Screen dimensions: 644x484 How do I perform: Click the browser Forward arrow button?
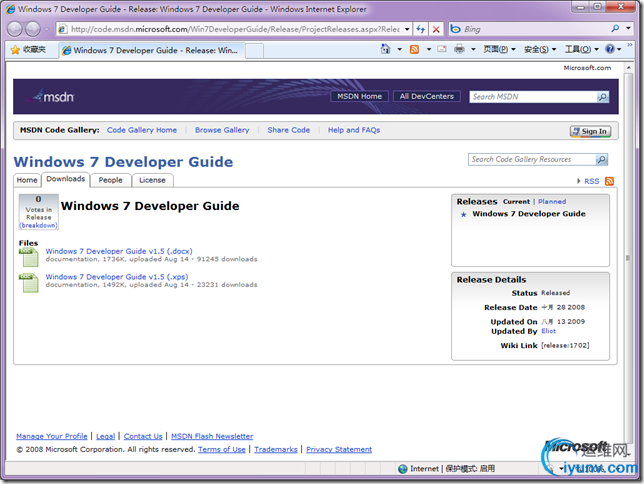(33, 29)
